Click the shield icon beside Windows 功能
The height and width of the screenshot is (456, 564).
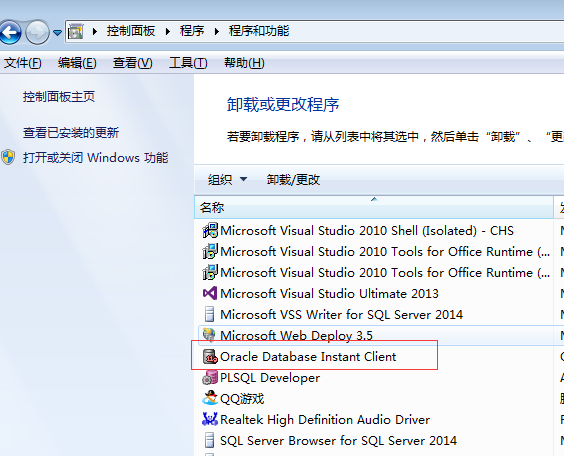click(8, 157)
